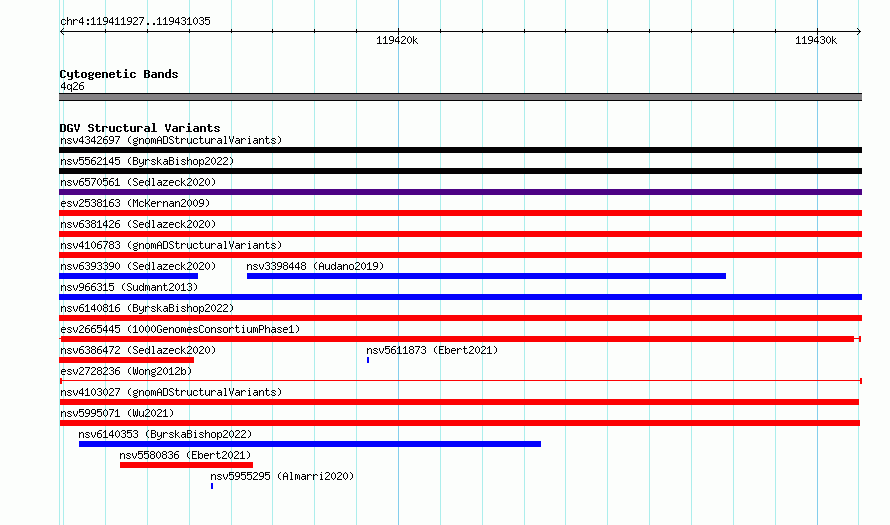Open nsv3398448 Audano2019 label
Viewport: 890px width, 525px height.
(315, 266)
